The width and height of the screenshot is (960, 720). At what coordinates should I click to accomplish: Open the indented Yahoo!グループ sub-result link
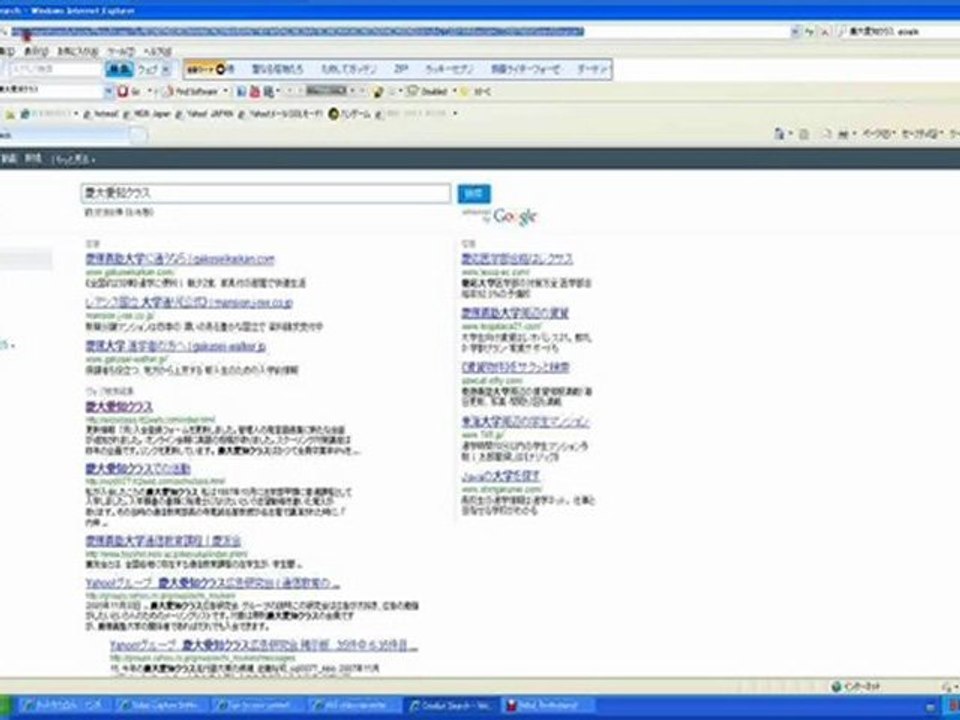click(x=264, y=645)
